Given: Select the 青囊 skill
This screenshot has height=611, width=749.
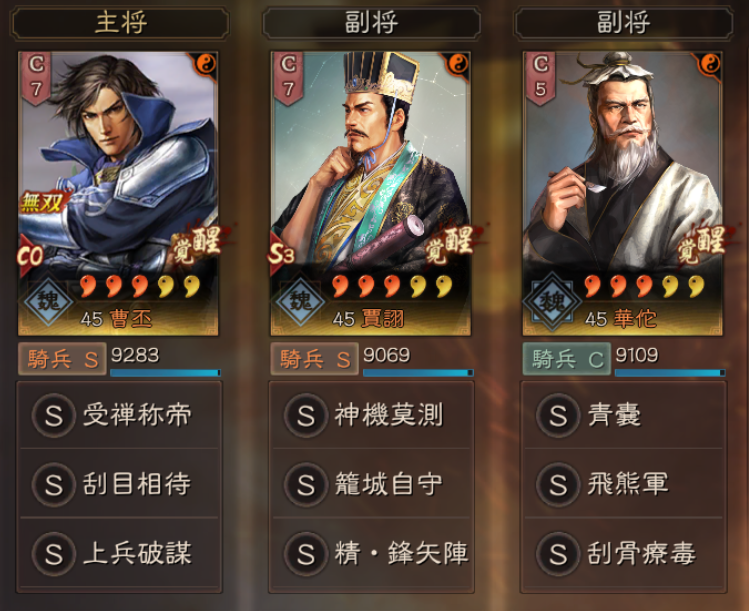Looking at the screenshot, I should (x=623, y=415).
